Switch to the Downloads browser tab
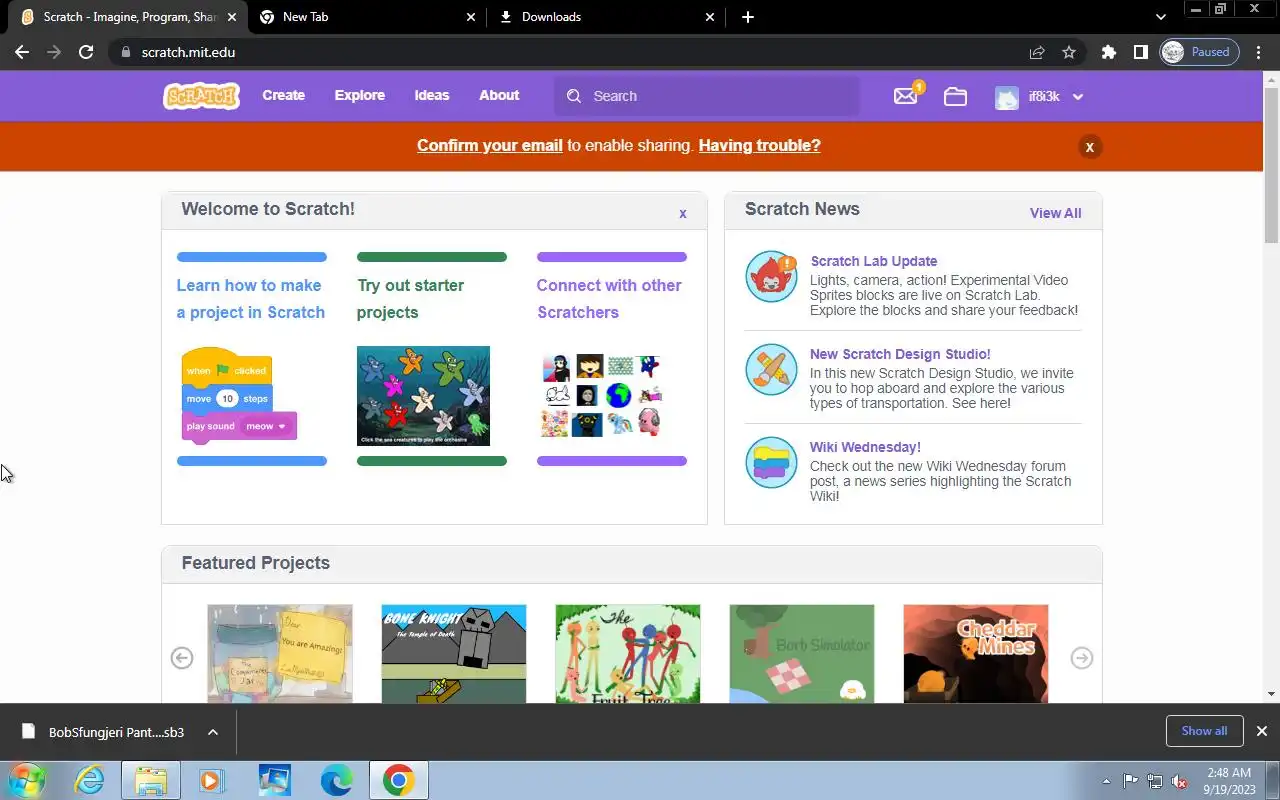The image size is (1280, 800). (607, 17)
